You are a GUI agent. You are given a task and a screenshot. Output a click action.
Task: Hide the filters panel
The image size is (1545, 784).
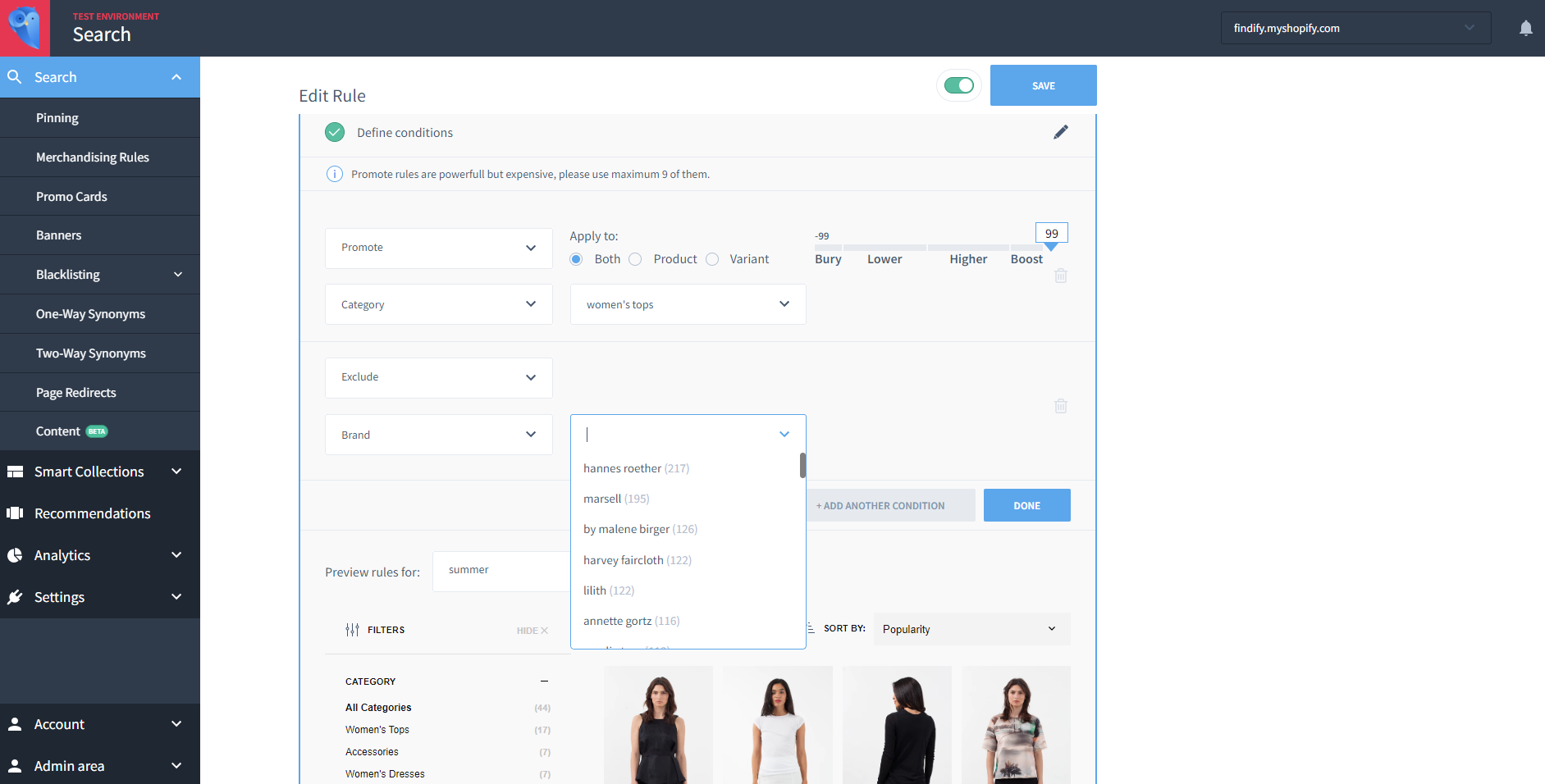tap(532, 631)
